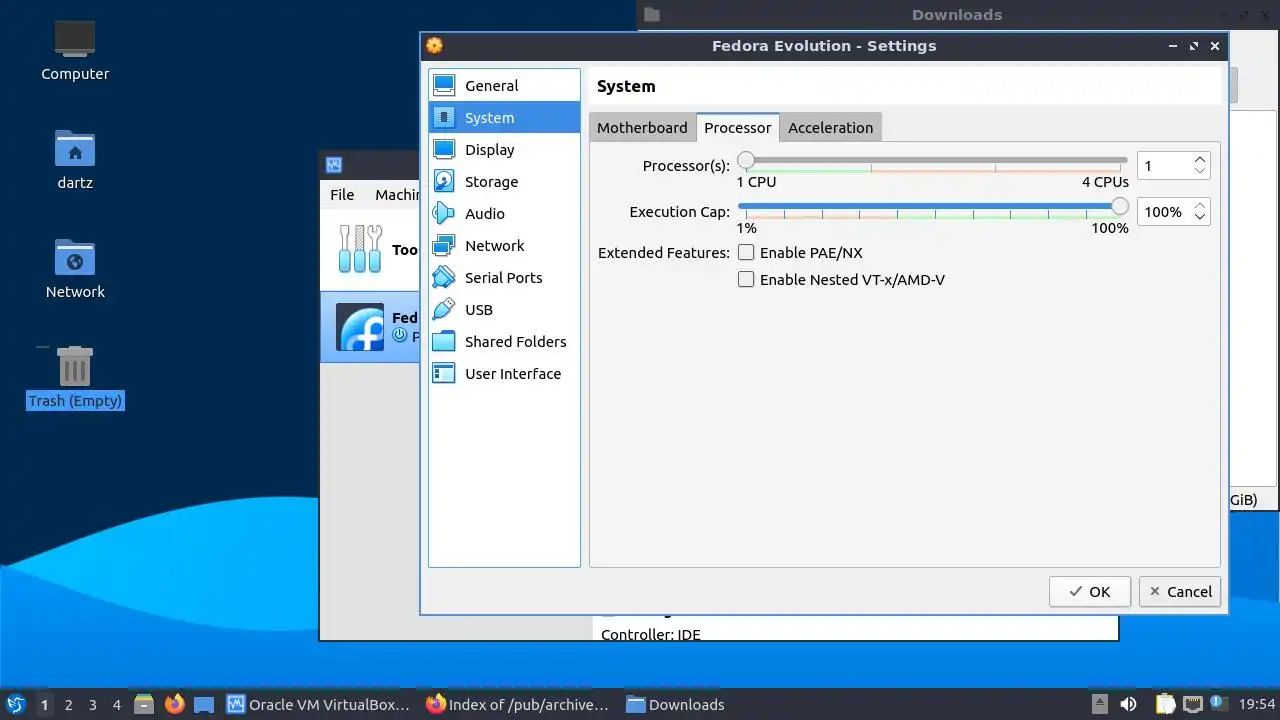
Task: Click the Tools icon in VirtualBox Manager
Action: click(x=360, y=249)
